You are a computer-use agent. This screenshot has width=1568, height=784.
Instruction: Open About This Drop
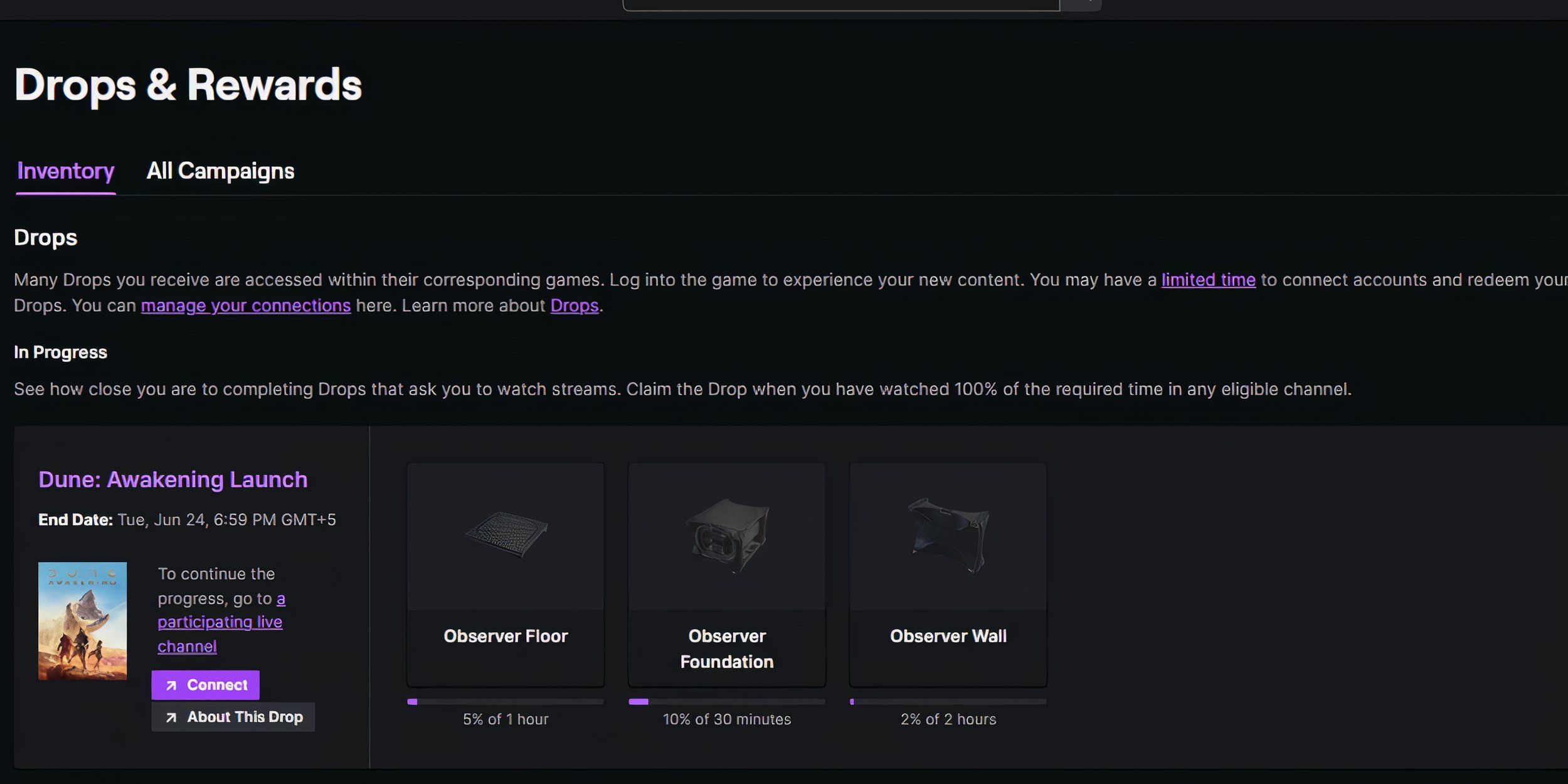tap(233, 717)
